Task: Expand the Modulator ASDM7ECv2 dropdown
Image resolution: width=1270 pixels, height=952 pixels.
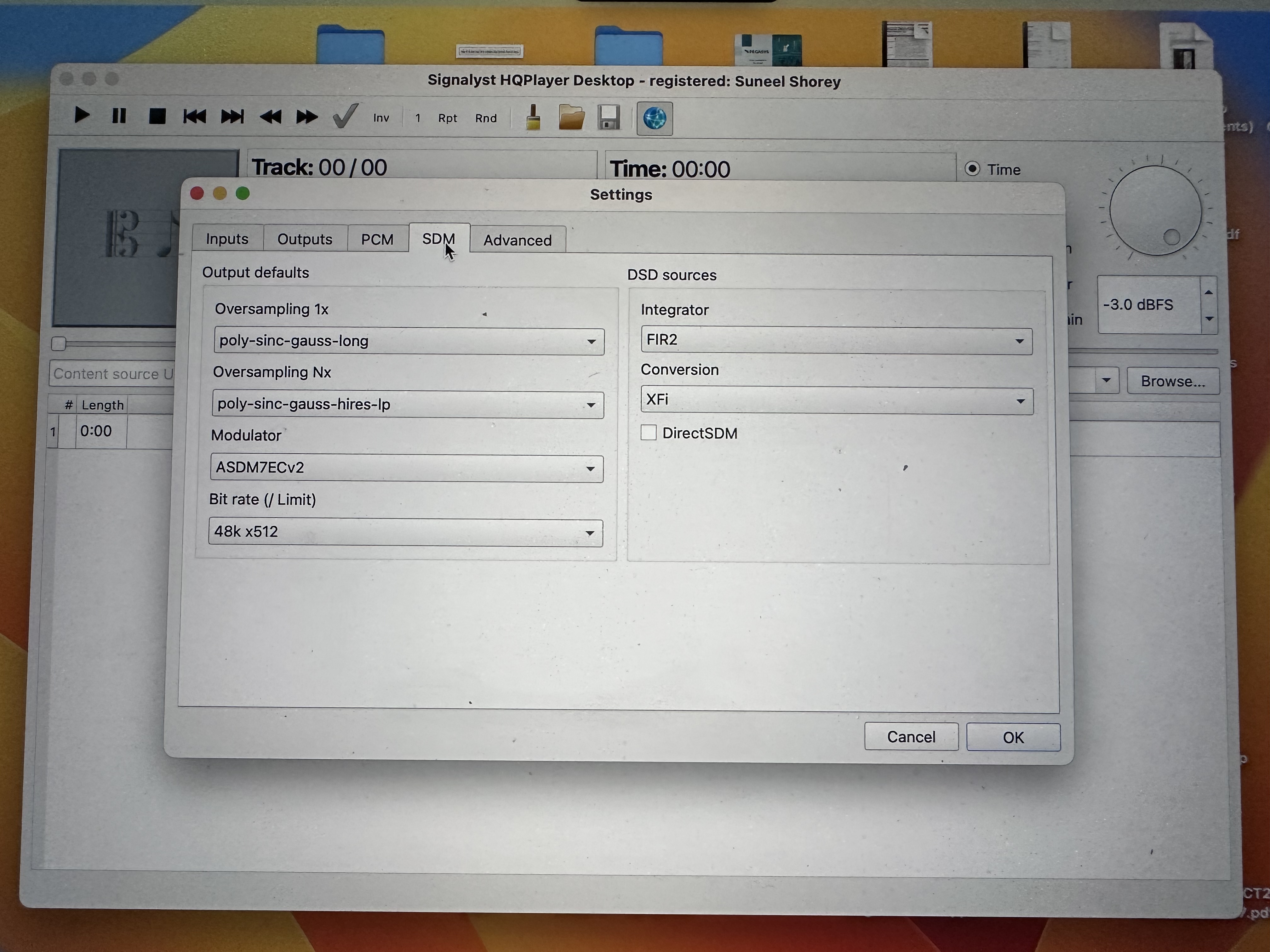Action: pyautogui.click(x=407, y=468)
